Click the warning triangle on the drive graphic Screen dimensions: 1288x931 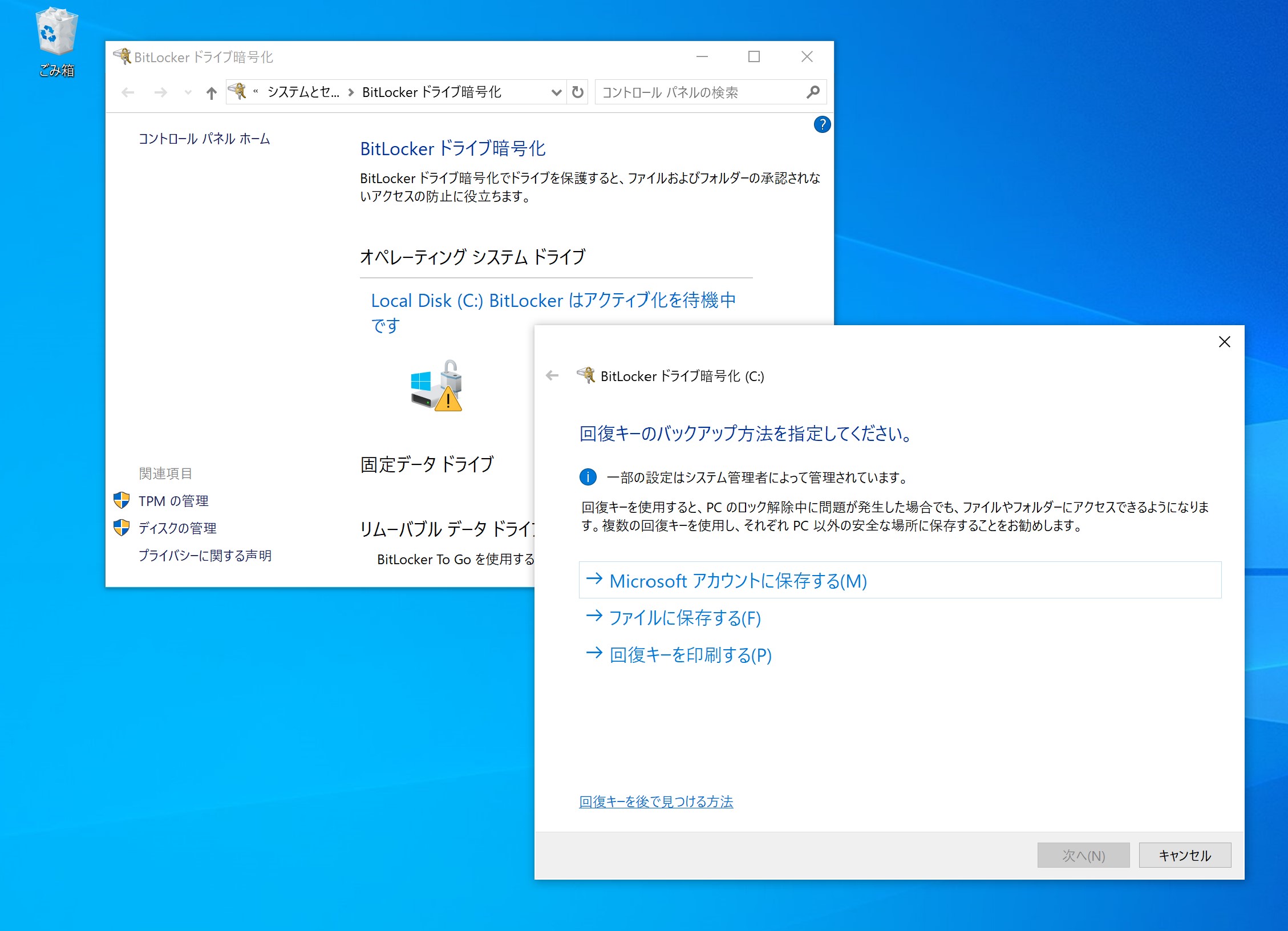click(x=448, y=400)
